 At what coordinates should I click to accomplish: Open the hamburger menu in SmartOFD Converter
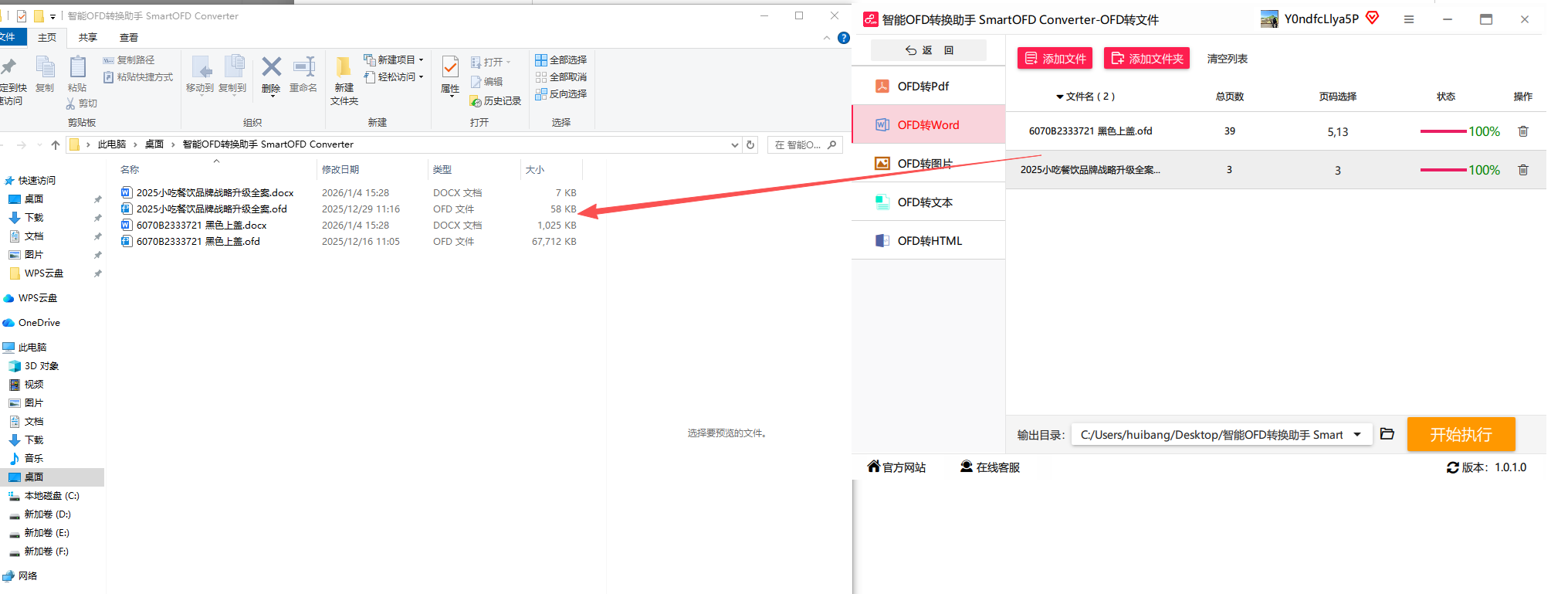coord(1408,19)
